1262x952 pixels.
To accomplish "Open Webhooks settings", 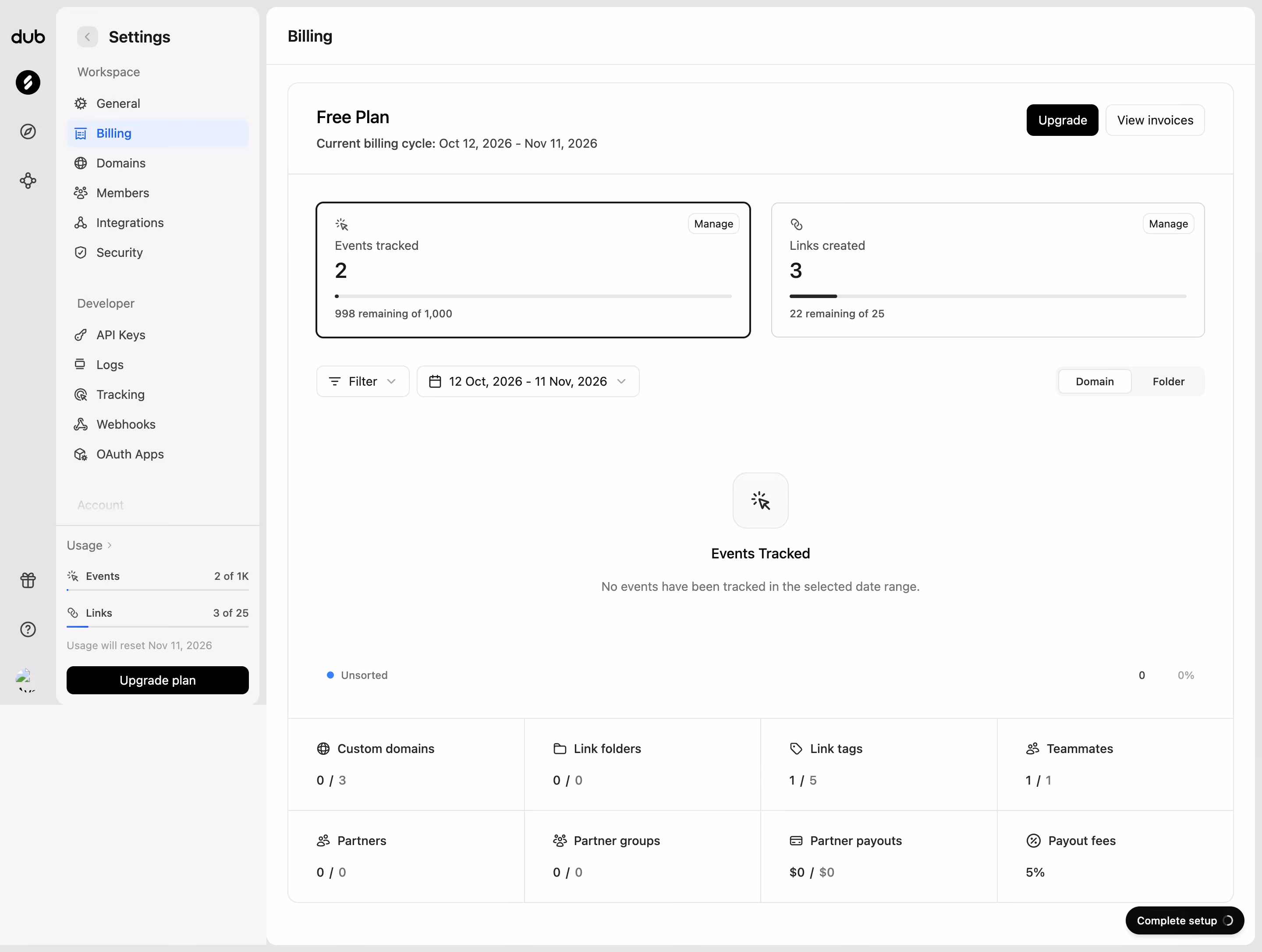I will click(x=157, y=424).
